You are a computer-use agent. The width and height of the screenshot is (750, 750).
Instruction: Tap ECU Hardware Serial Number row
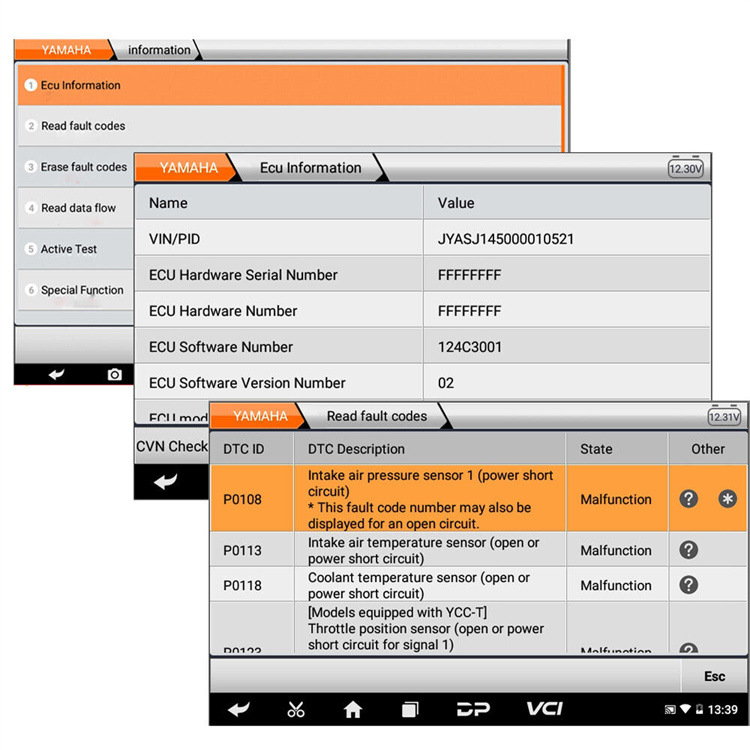pyautogui.click(x=422, y=275)
